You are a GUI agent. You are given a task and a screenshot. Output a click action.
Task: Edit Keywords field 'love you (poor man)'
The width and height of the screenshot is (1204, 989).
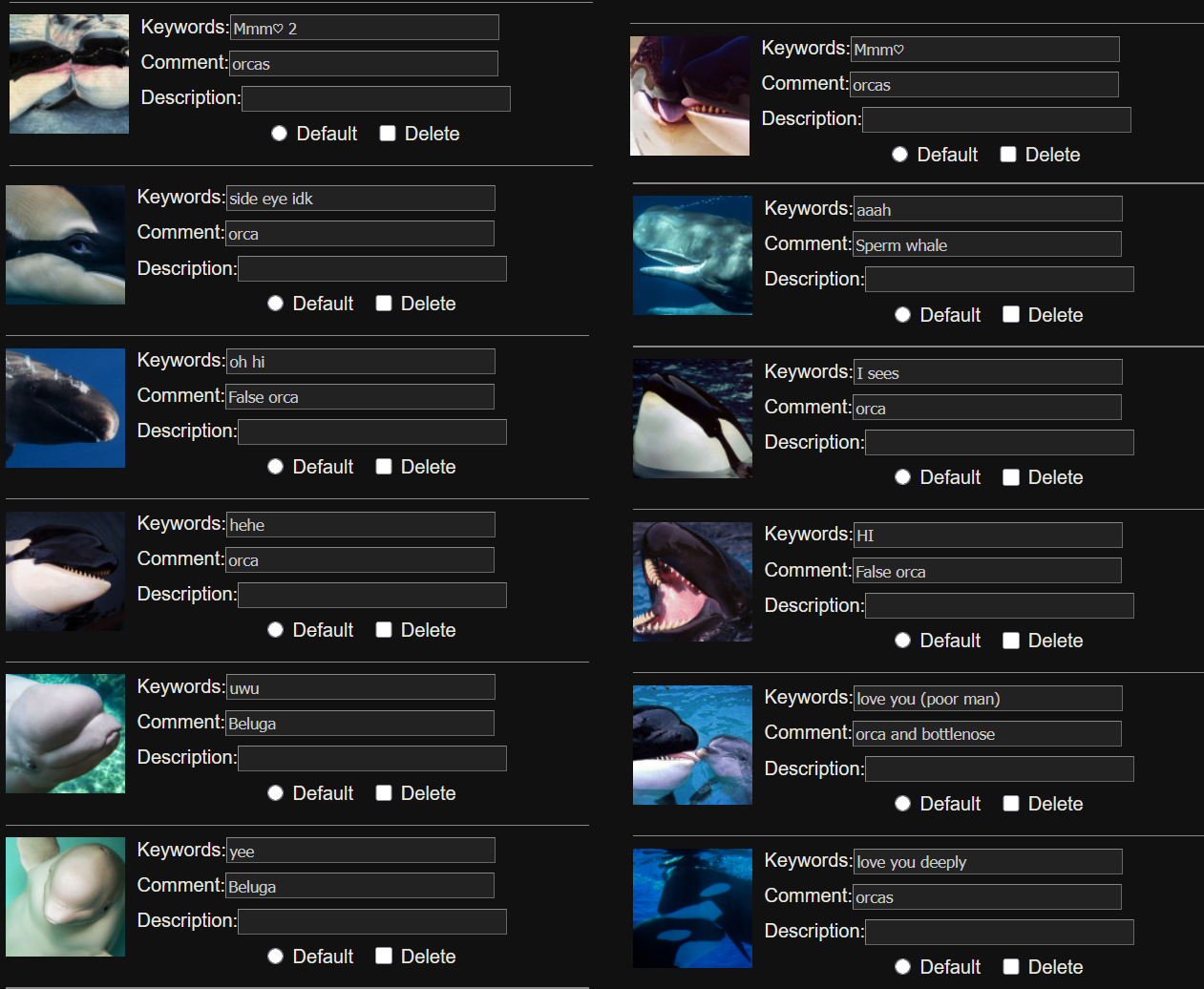[x=988, y=698]
